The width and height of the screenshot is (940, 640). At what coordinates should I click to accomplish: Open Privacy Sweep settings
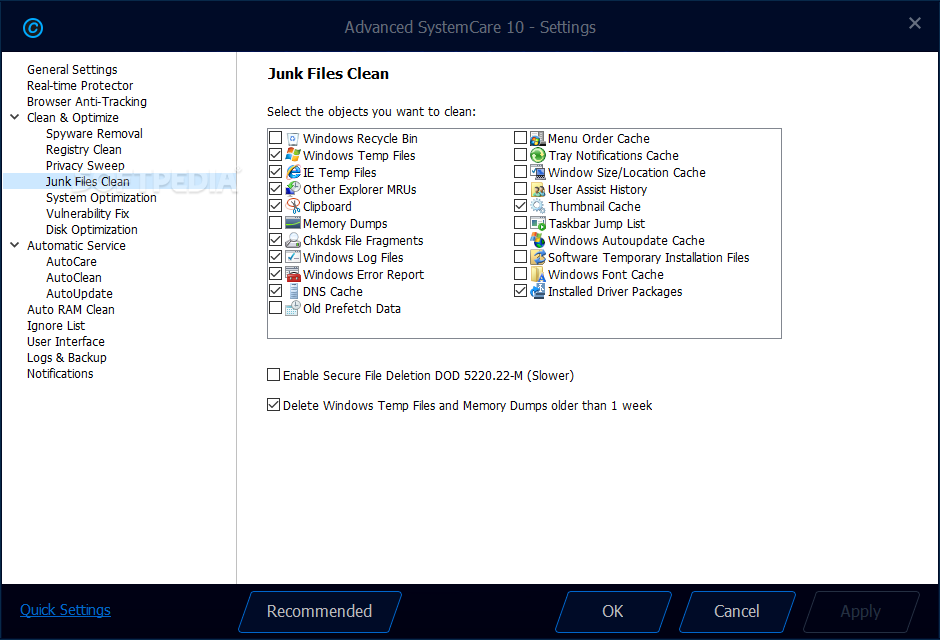tap(85, 165)
